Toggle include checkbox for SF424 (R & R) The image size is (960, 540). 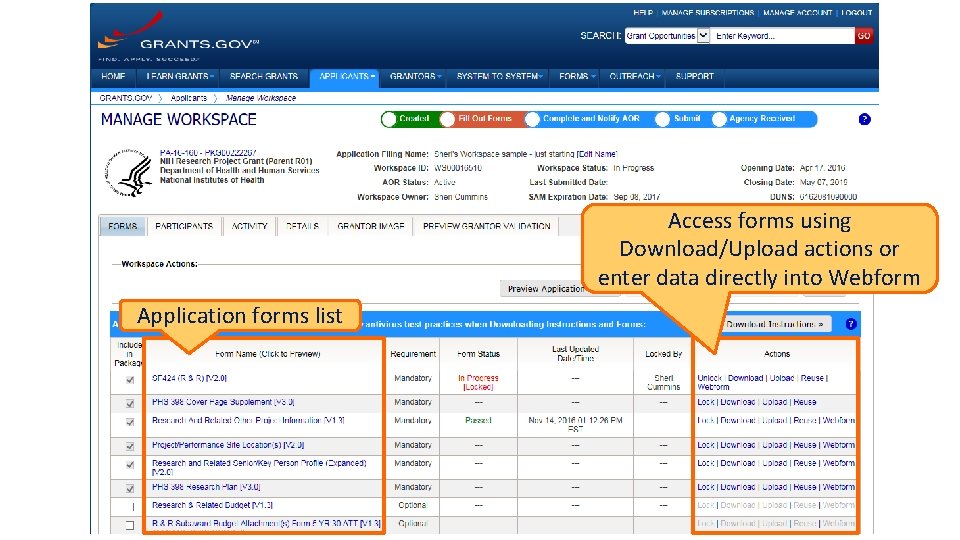click(130, 380)
